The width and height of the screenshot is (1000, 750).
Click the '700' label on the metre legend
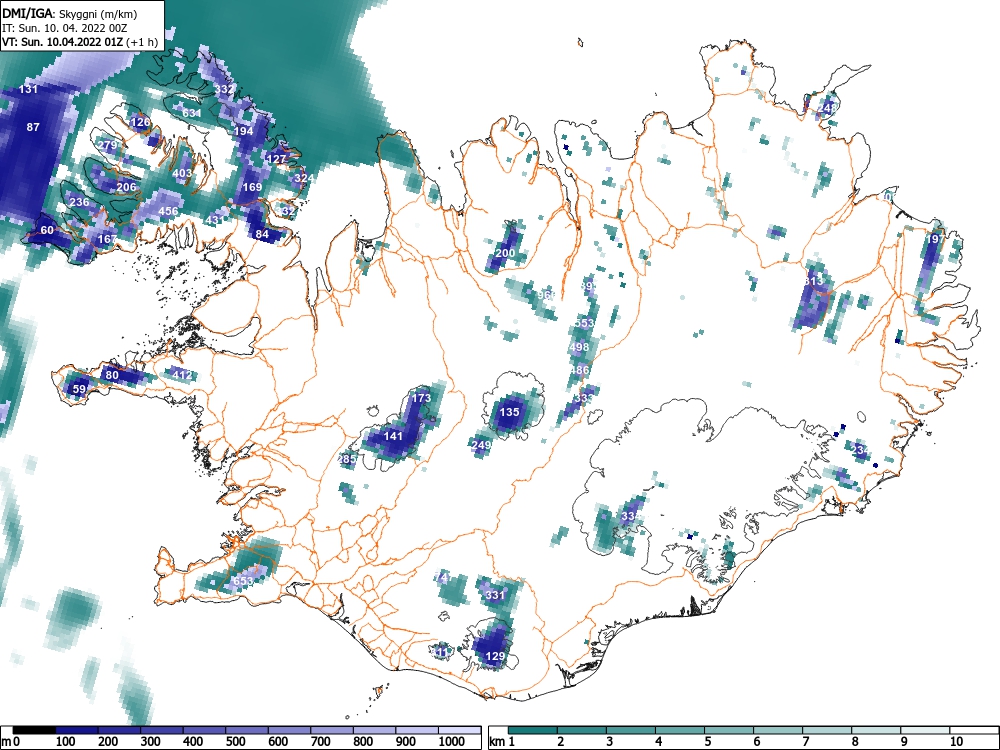click(320, 742)
